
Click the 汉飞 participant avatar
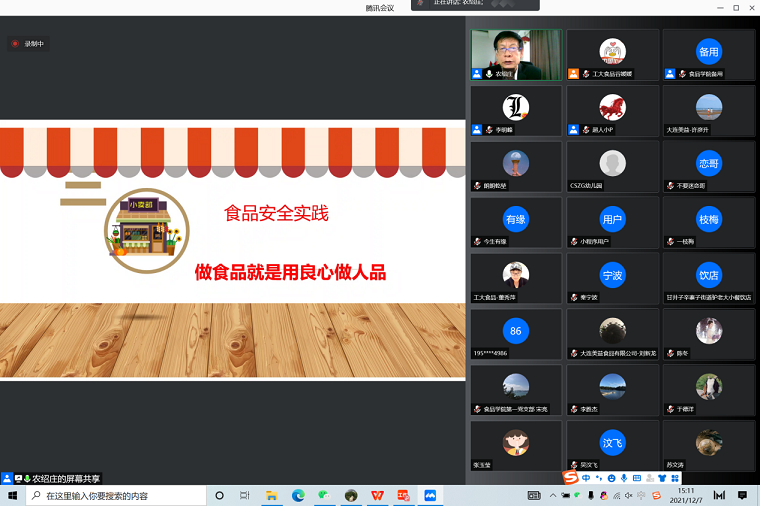(612, 443)
